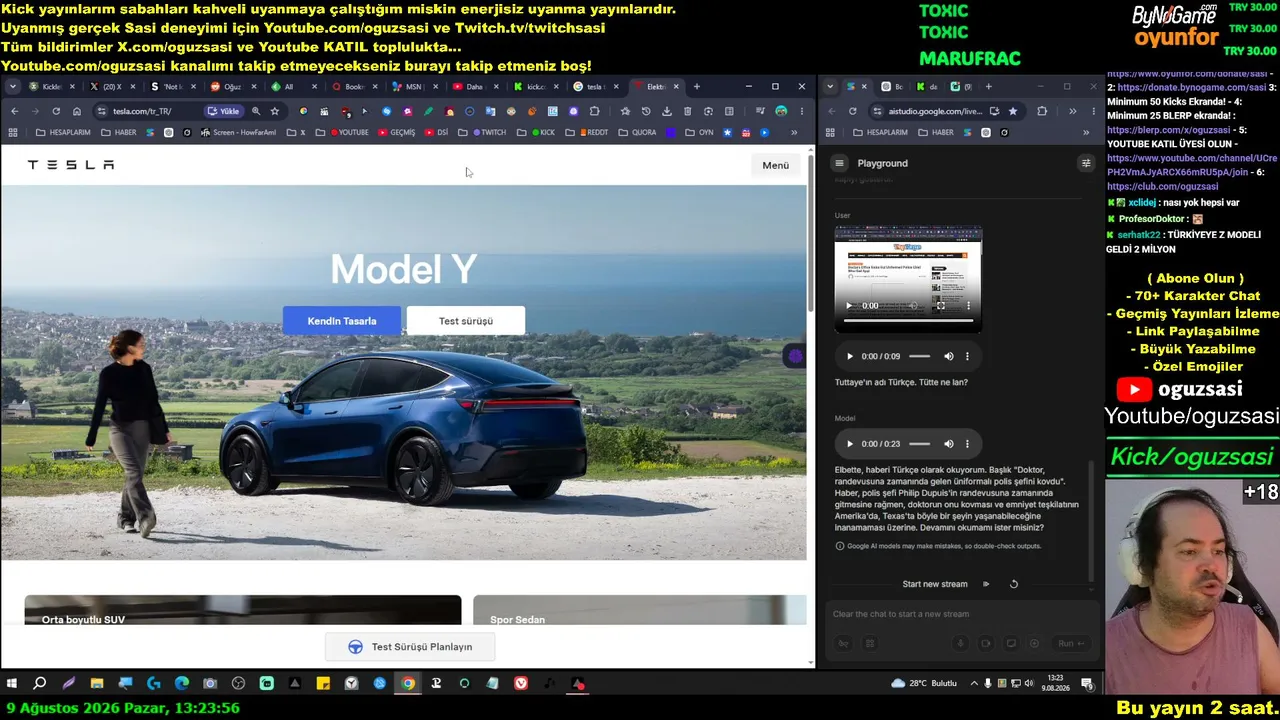Reload the AI Studio page
1280x720 pixels.
pyautogui.click(x=852, y=111)
